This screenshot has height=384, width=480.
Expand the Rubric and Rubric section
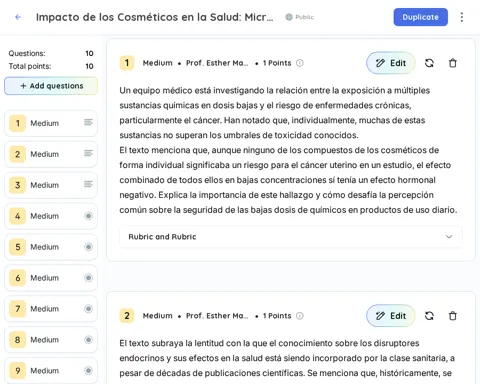(x=290, y=237)
